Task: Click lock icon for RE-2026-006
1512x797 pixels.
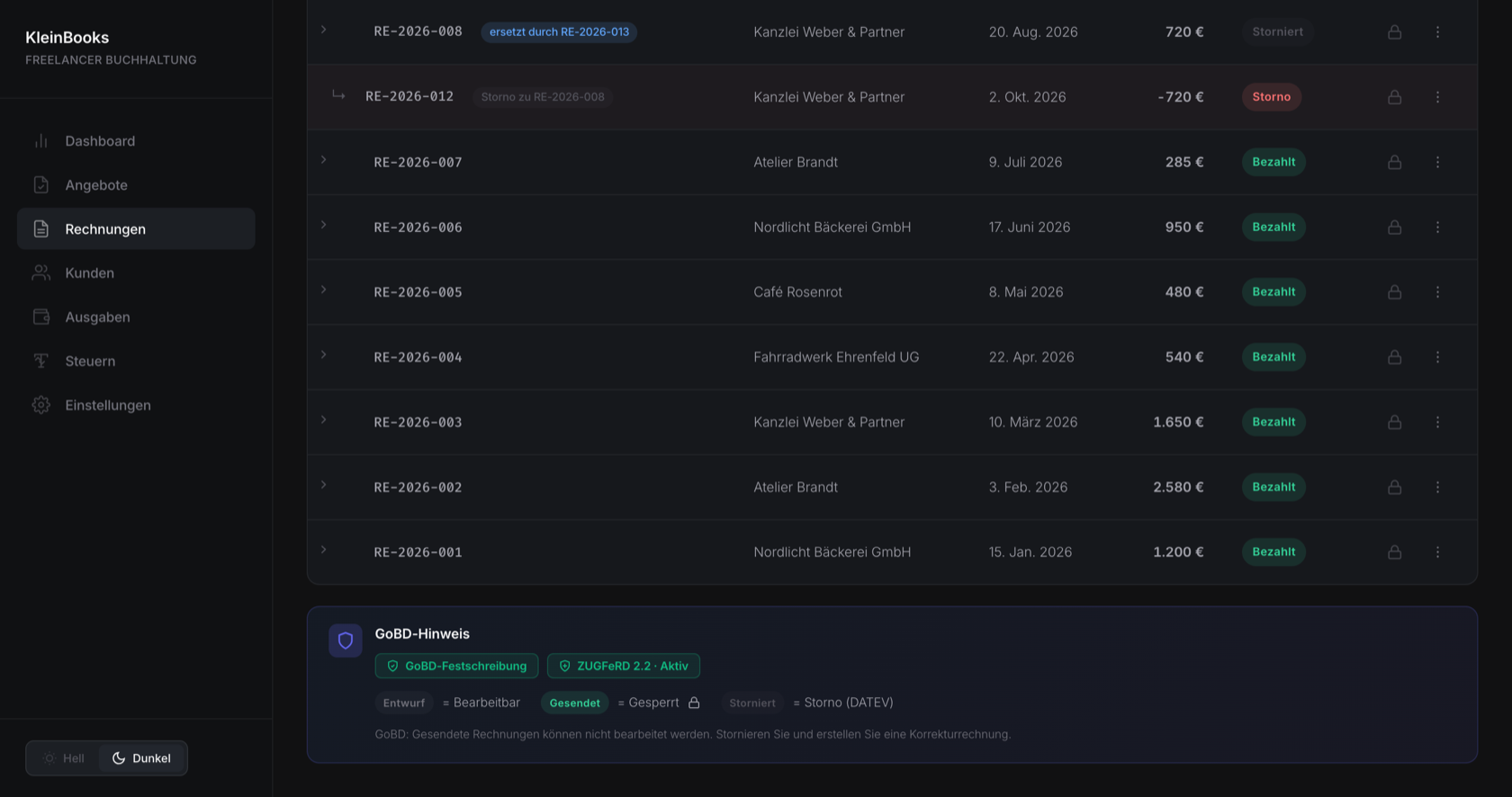Action: click(x=1394, y=228)
